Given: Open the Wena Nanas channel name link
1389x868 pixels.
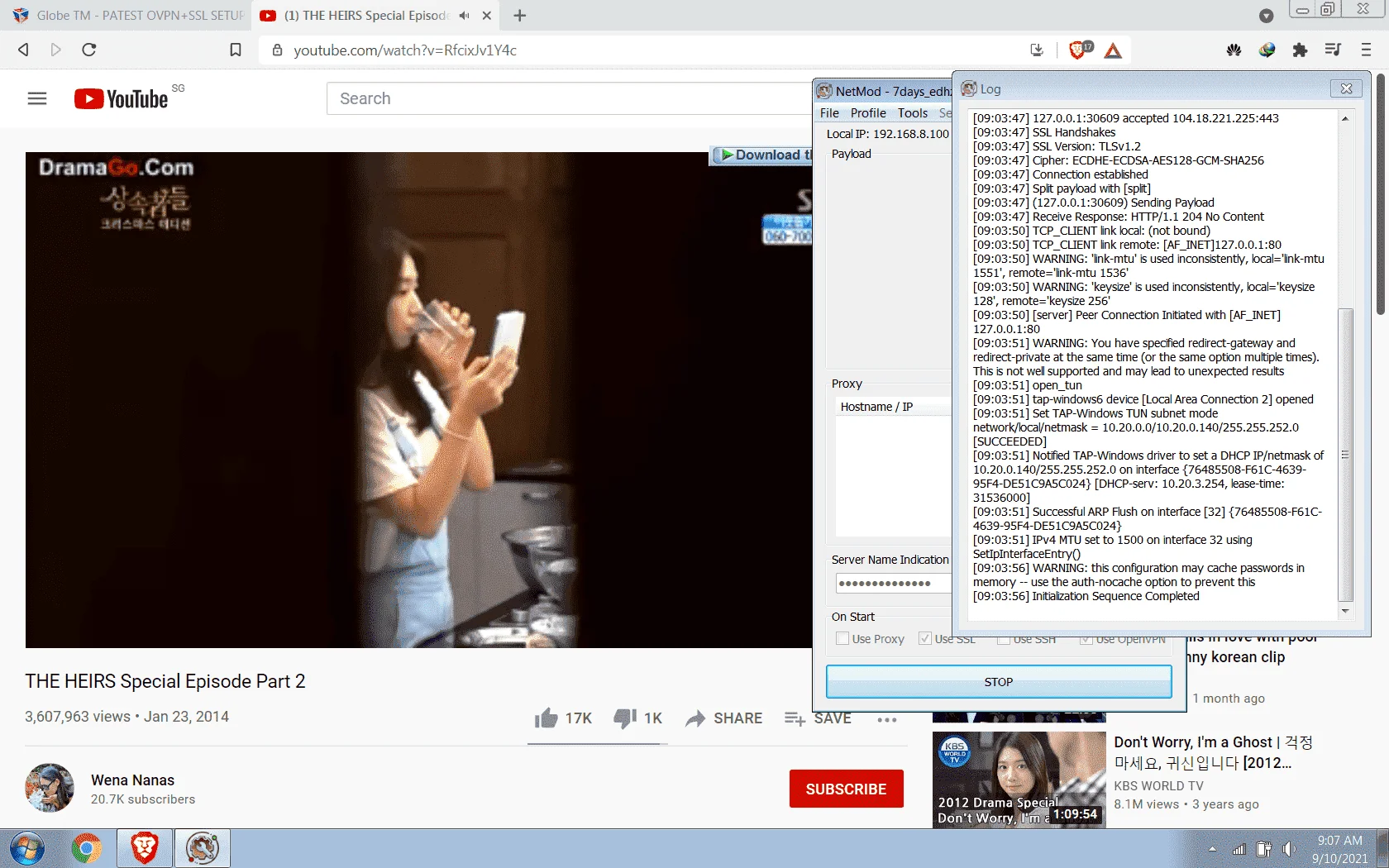Looking at the screenshot, I should (132, 780).
